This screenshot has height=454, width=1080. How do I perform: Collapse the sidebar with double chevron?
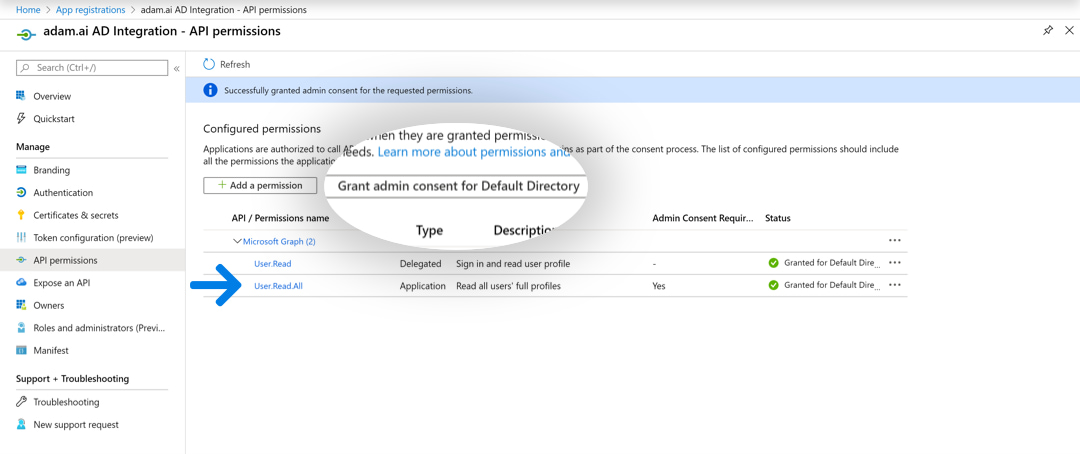(x=176, y=68)
